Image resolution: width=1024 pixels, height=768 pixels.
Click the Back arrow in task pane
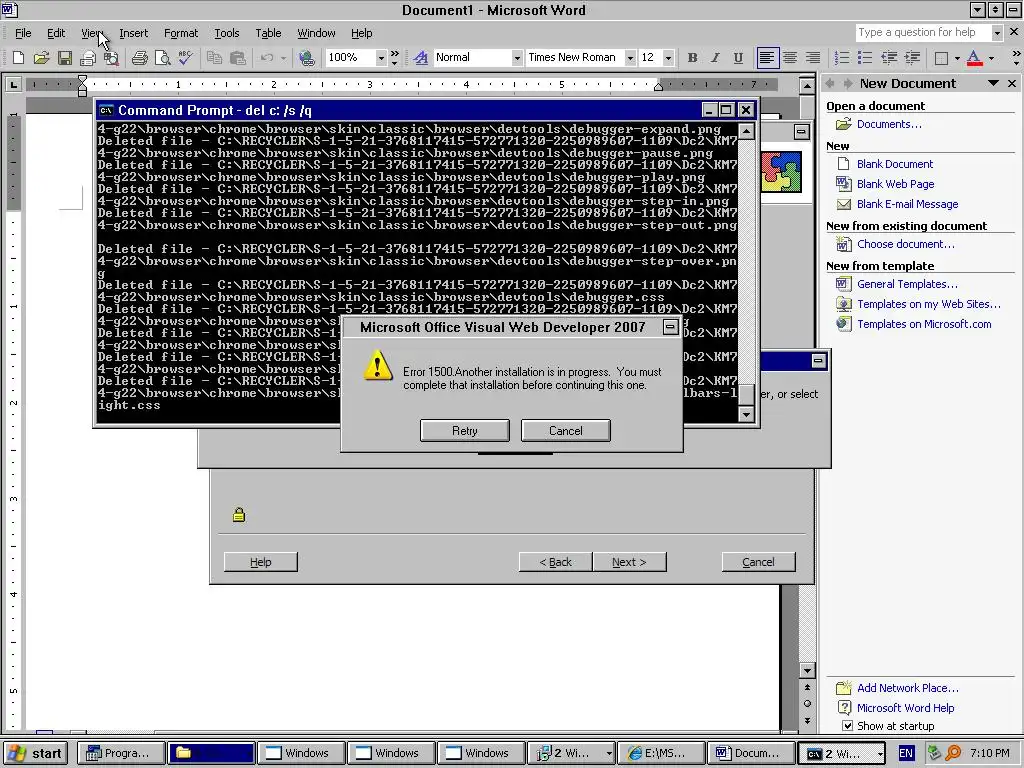(830, 84)
